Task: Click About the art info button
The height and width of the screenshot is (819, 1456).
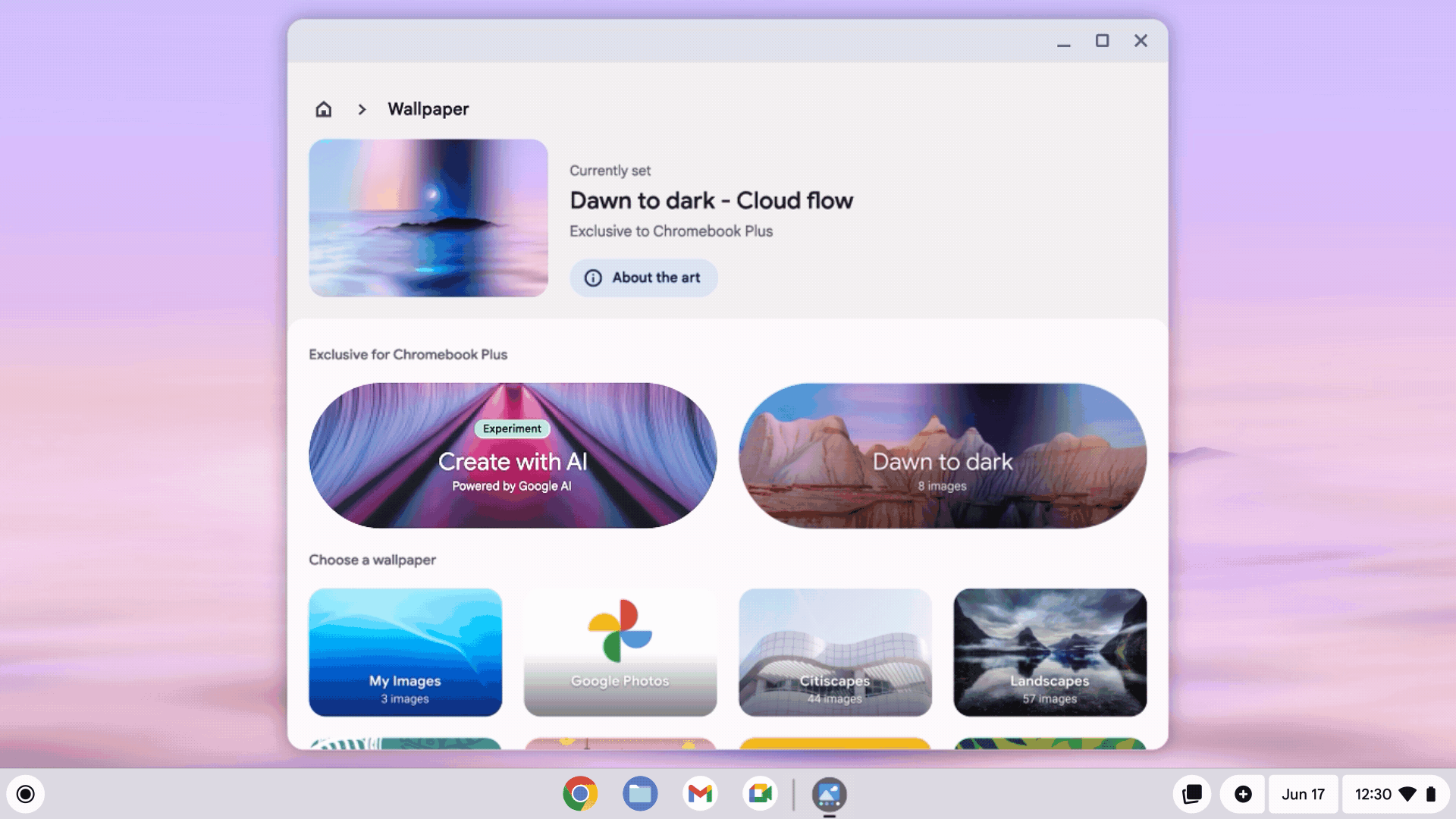Action: (642, 277)
